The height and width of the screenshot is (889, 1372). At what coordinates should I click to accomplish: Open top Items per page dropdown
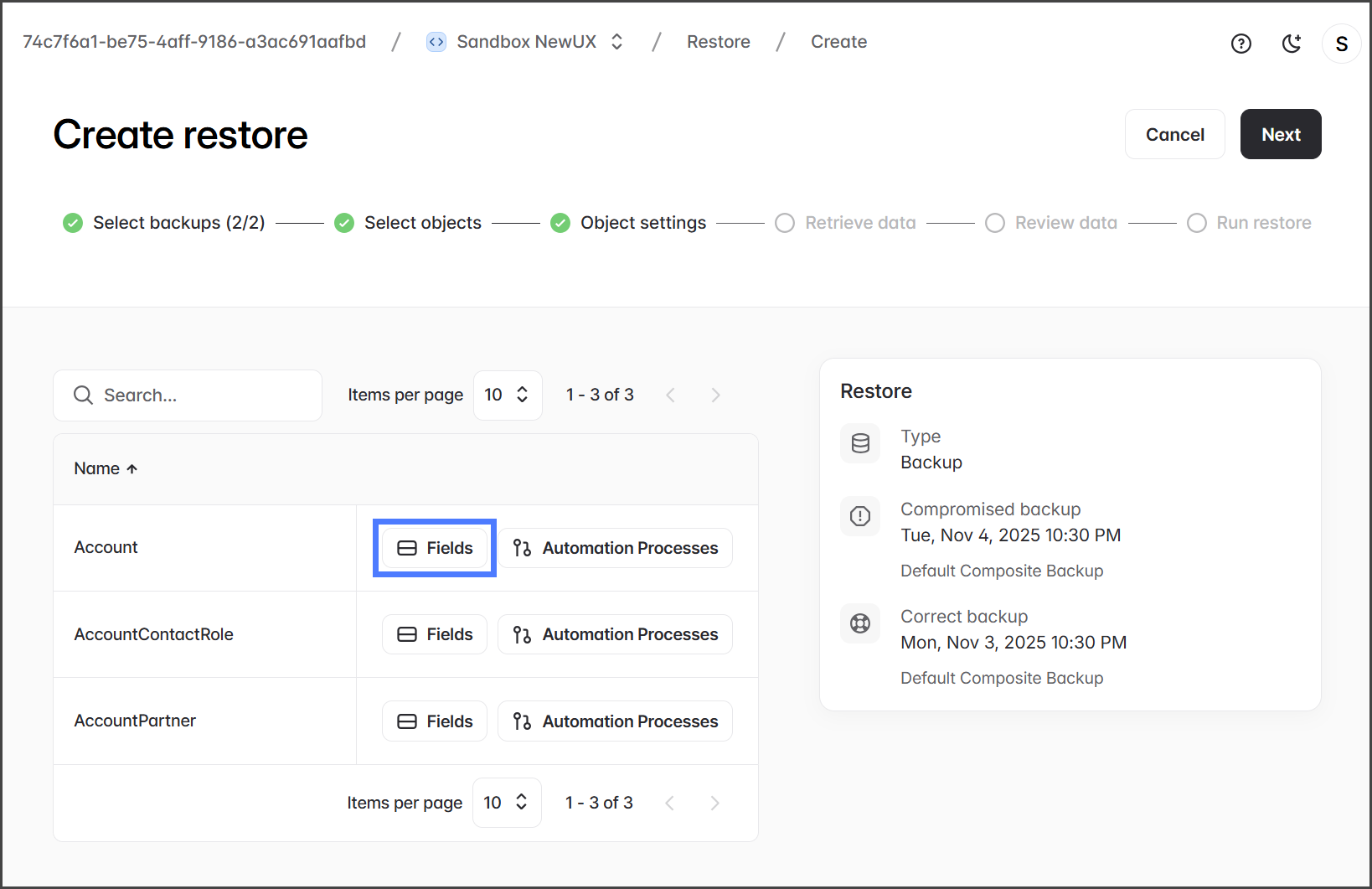[x=507, y=395]
